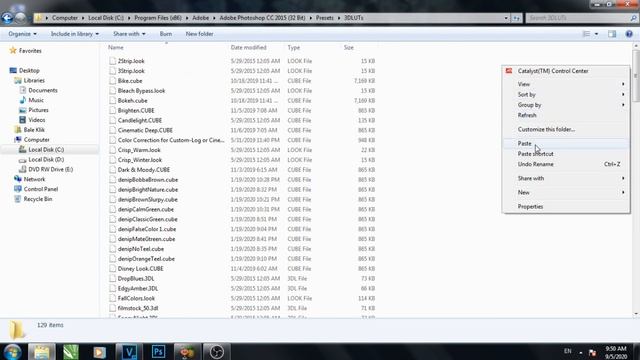The height and width of the screenshot is (360, 640).
Task: Open File Explorer taskbar icon
Action: 42,351
